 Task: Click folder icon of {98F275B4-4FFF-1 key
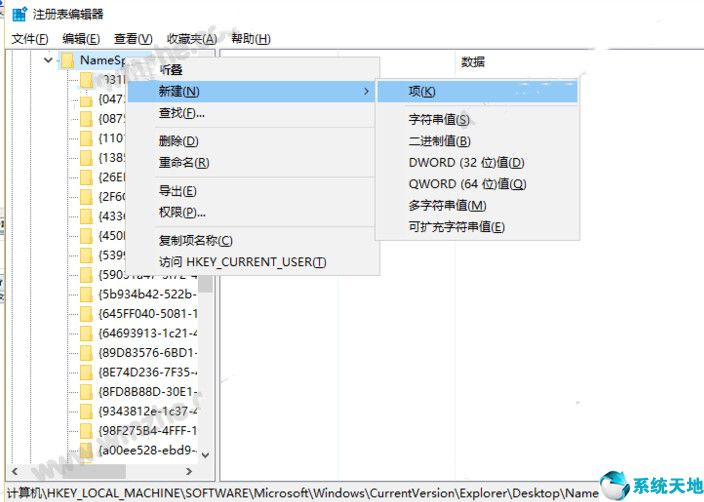(86, 431)
